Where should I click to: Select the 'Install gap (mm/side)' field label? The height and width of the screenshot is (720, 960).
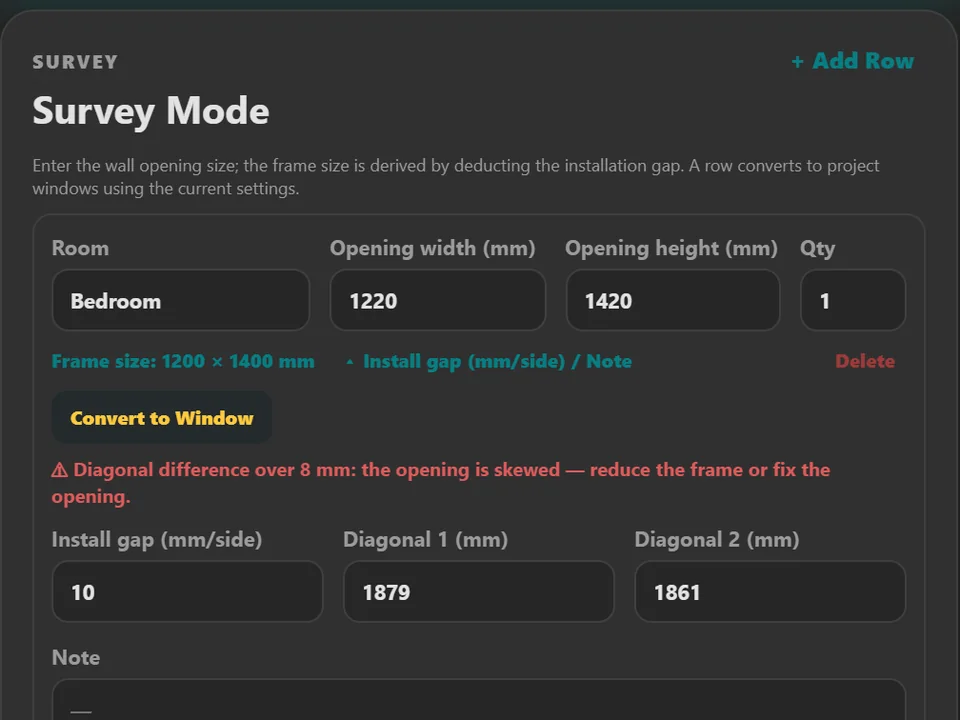[x=157, y=539]
